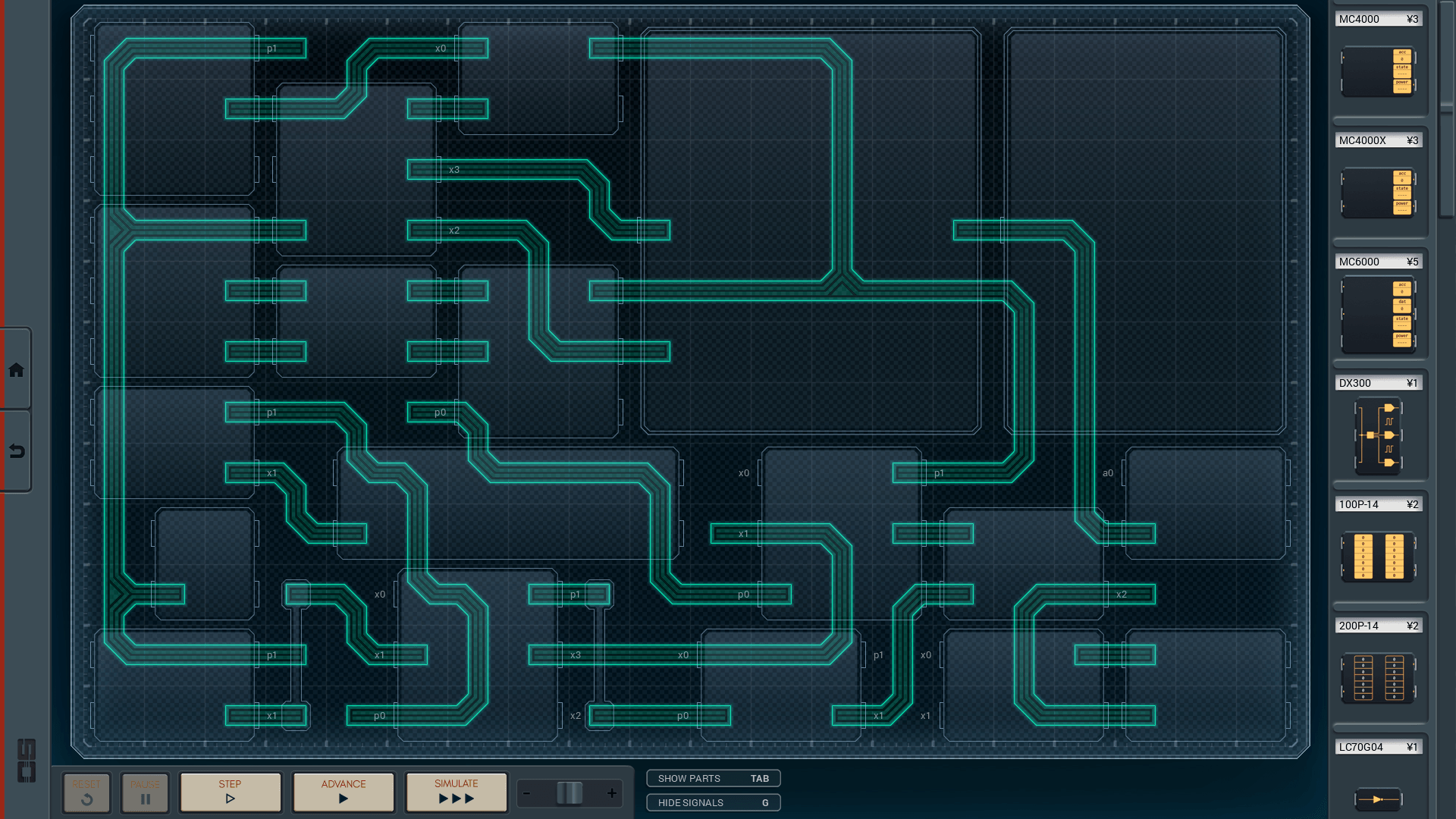
Task: Click the Advance button
Action: pyautogui.click(x=343, y=792)
